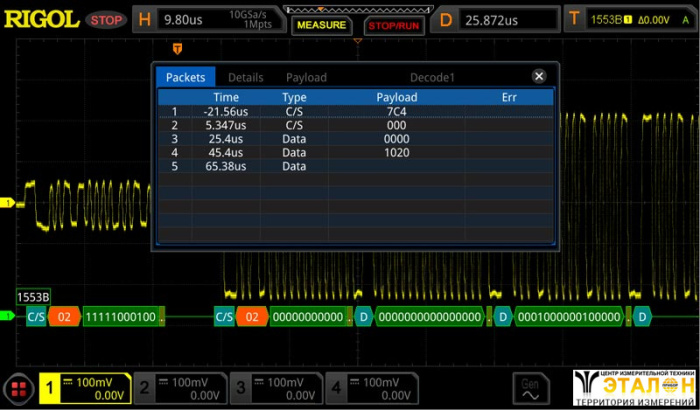Click the orange trigger position marker
This screenshot has height=410, width=700.
178,47
